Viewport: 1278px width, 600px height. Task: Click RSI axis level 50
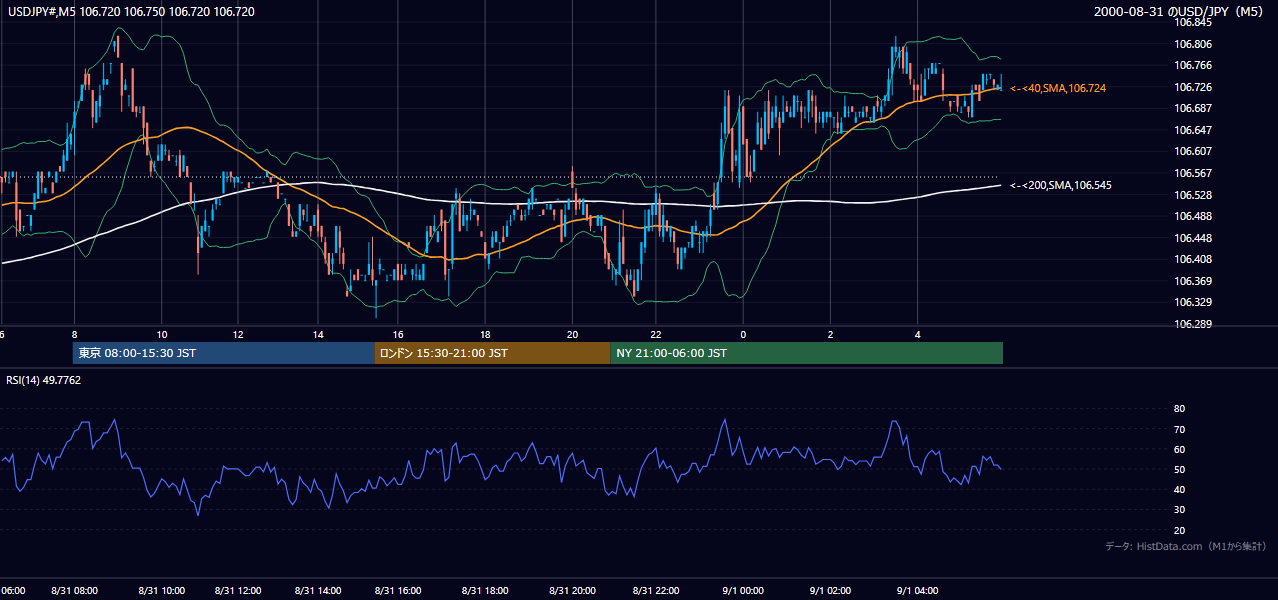click(1180, 469)
